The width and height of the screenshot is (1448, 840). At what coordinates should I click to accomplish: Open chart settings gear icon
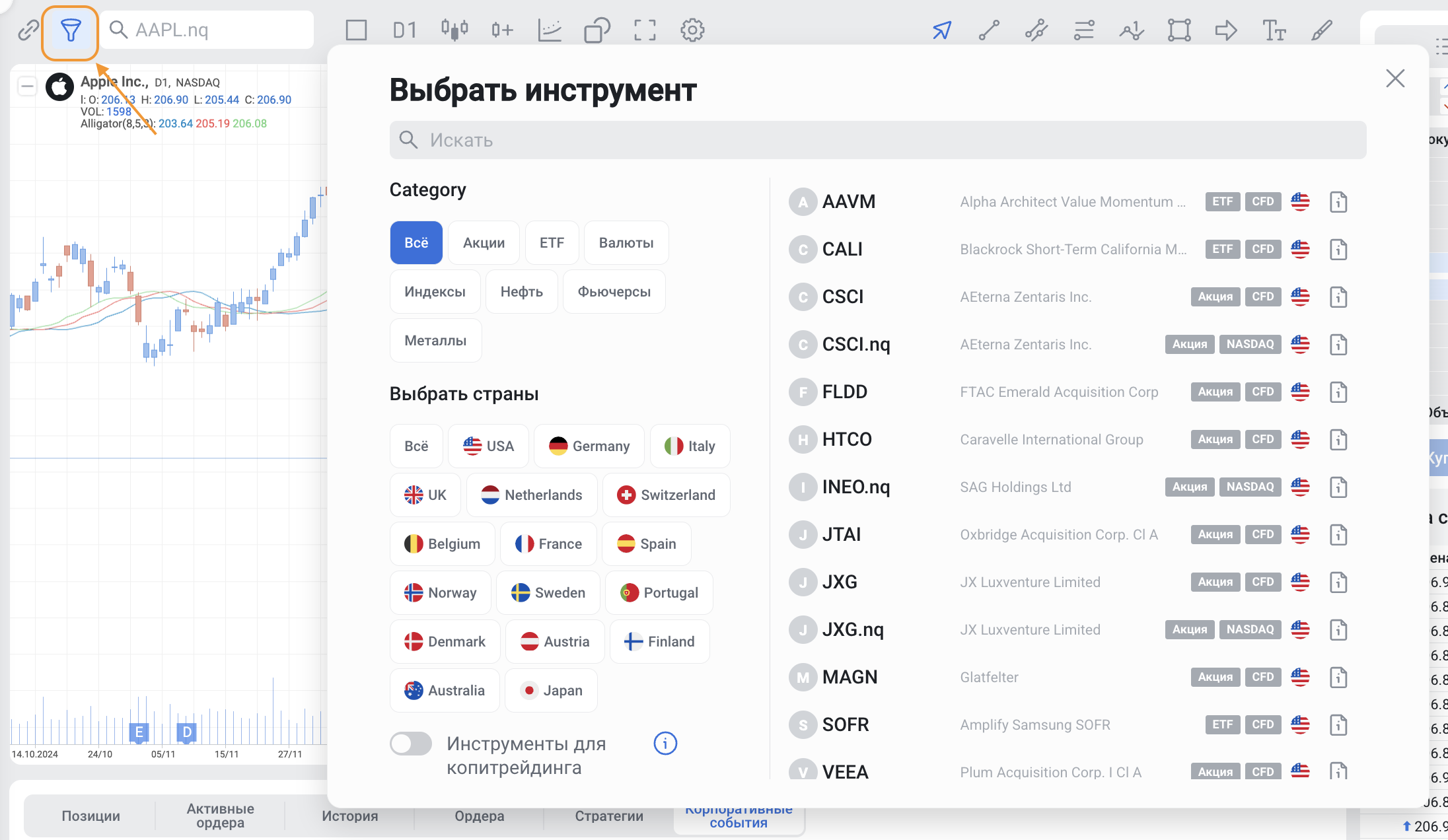[x=692, y=30]
